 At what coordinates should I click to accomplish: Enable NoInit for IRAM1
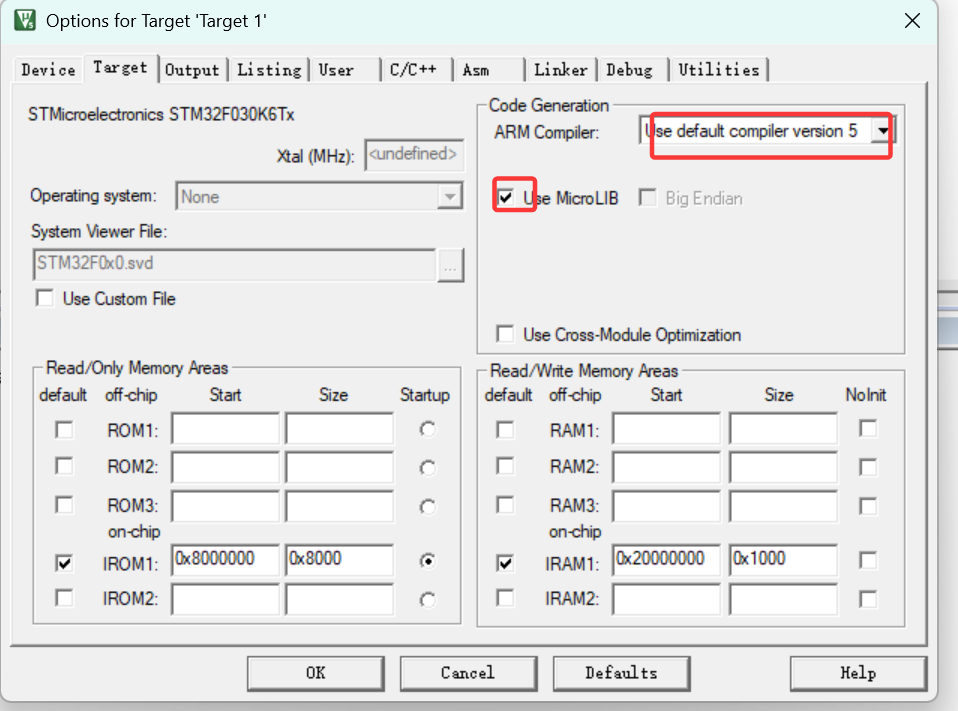[x=868, y=560]
